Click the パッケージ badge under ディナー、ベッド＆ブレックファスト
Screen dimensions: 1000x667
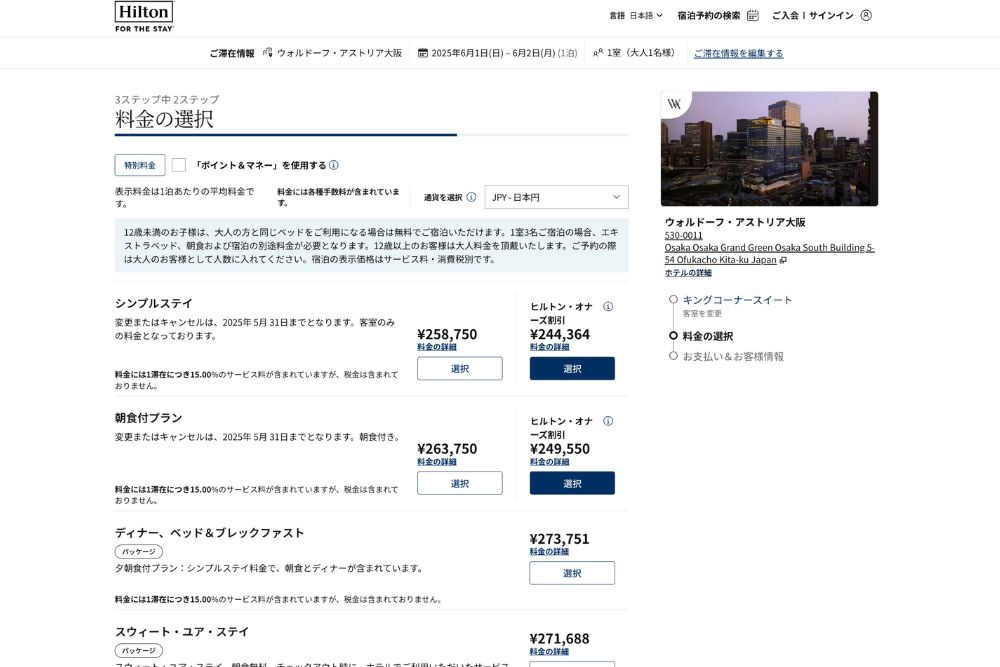(x=139, y=552)
